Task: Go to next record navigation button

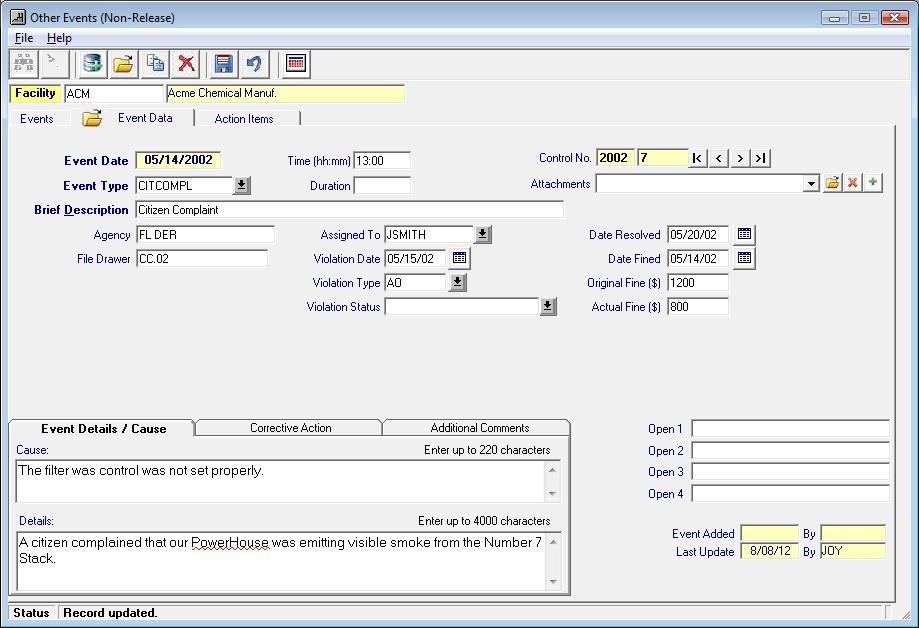Action: click(x=740, y=158)
